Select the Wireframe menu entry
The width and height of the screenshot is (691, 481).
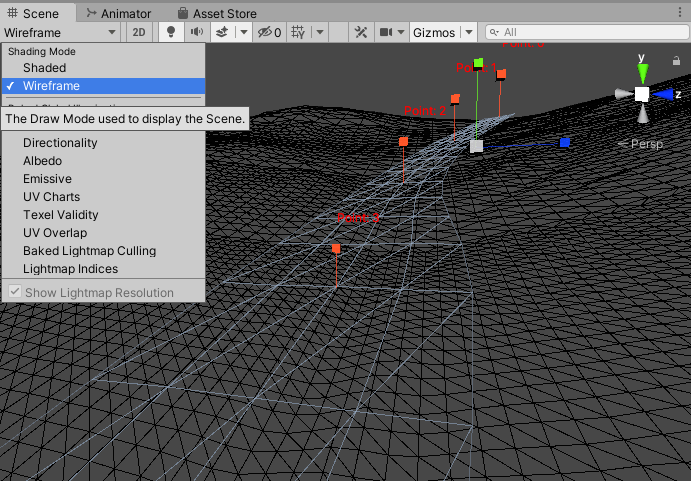104,86
